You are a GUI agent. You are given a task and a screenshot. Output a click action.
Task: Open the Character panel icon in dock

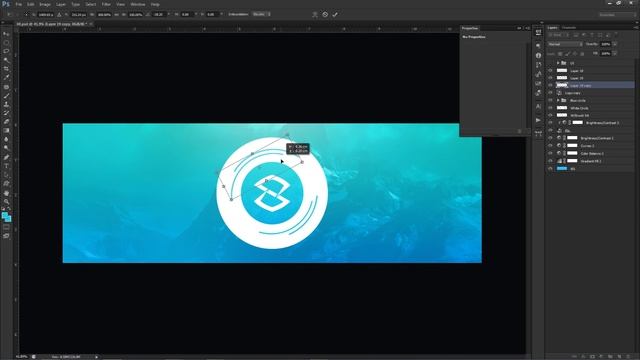538,106
